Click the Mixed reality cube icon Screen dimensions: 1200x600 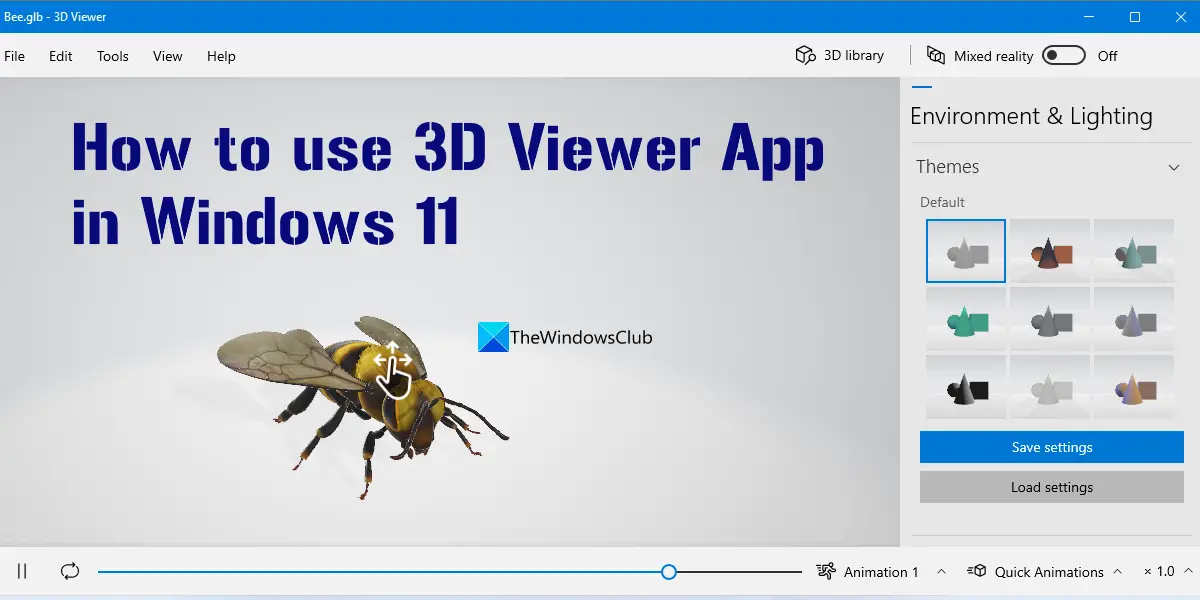[x=936, y=55]
